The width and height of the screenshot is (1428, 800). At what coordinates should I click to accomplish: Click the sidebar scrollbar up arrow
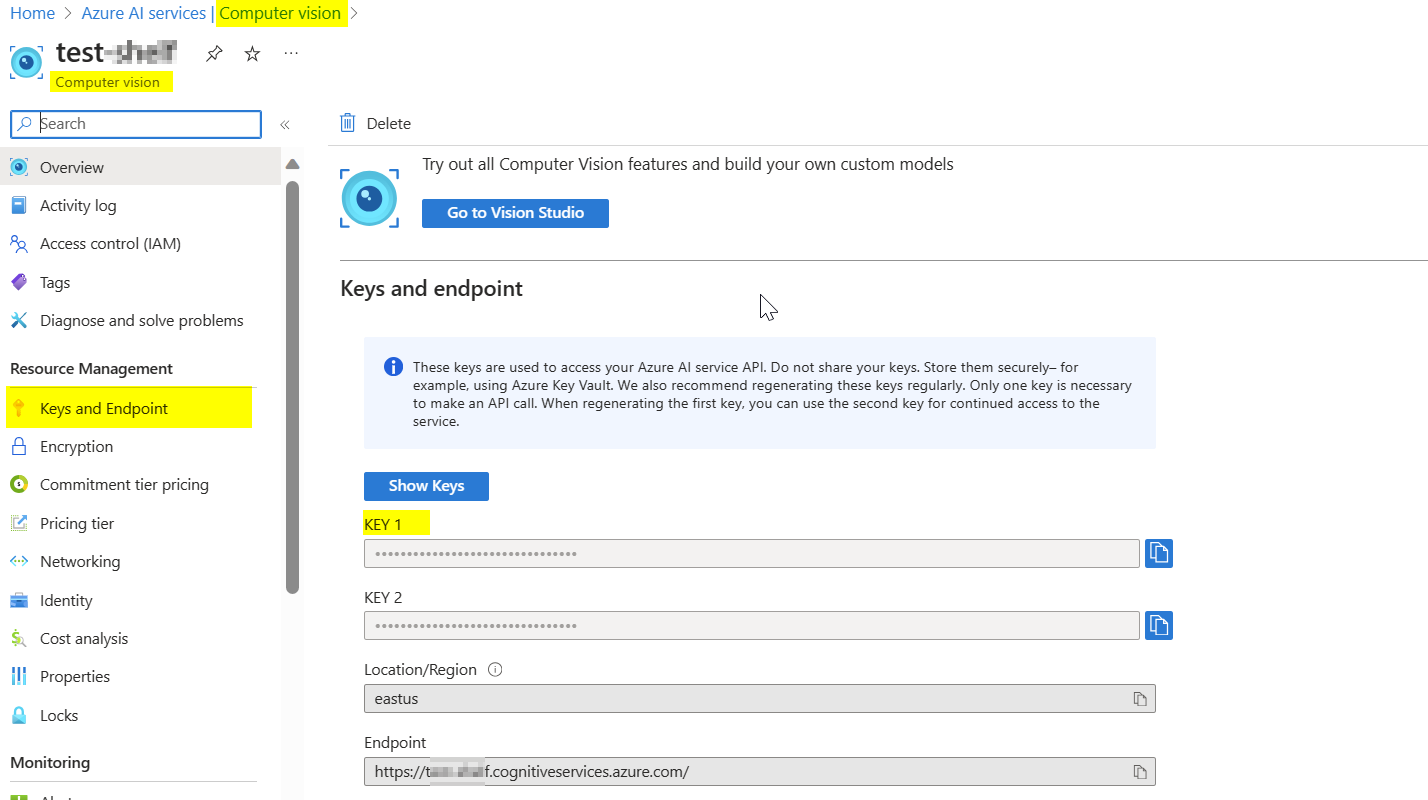[x=292, y=164]
